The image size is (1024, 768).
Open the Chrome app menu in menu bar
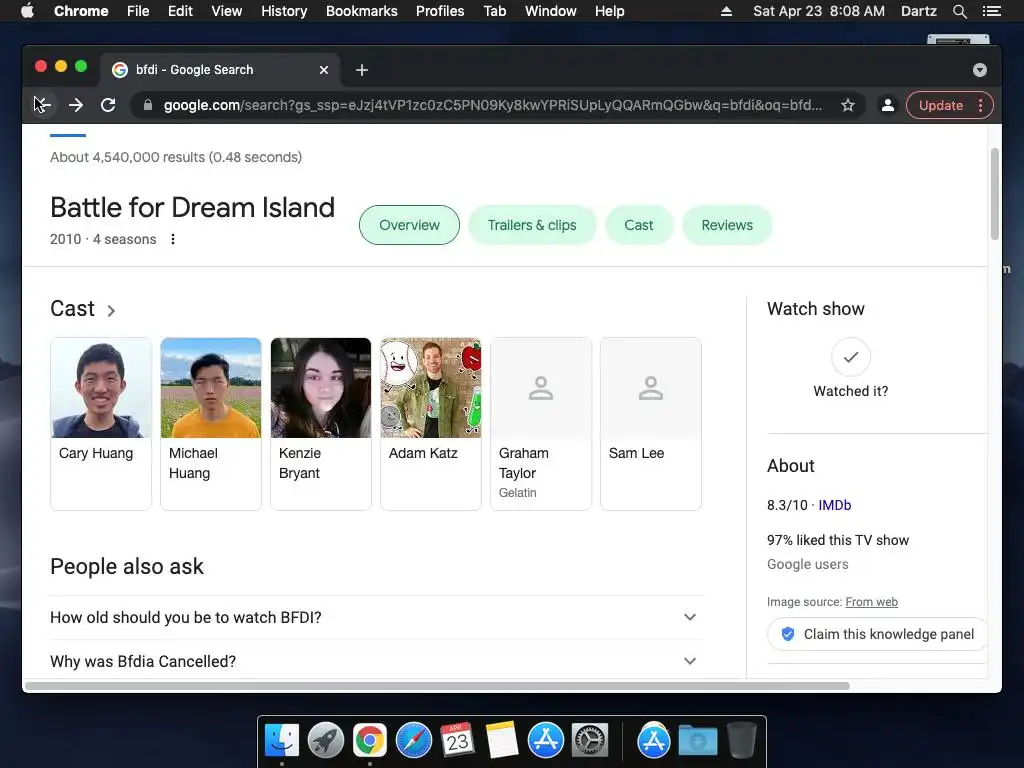click(81, 11)
